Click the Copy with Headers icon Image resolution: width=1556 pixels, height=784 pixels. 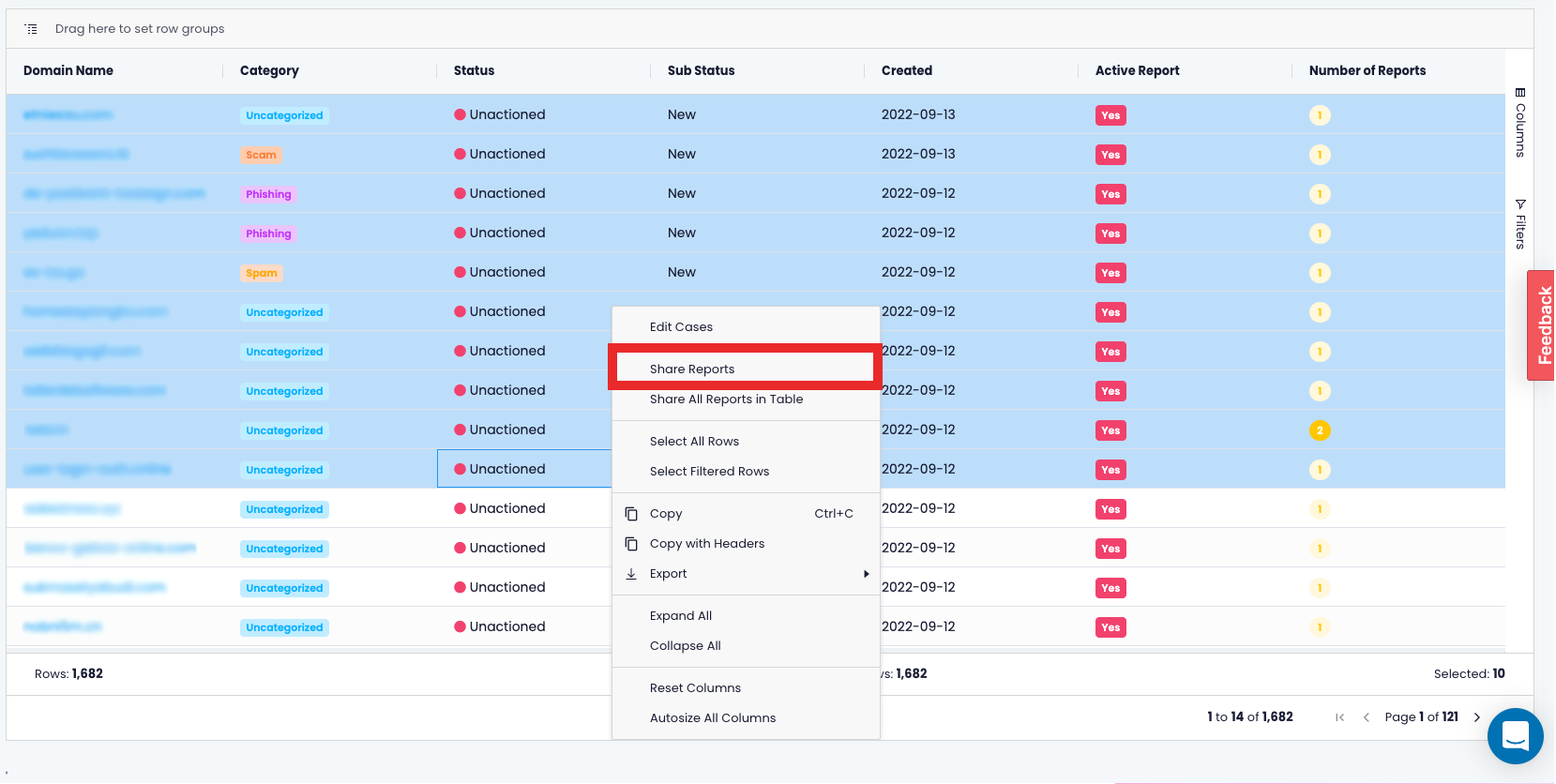[x=631, y=544]
